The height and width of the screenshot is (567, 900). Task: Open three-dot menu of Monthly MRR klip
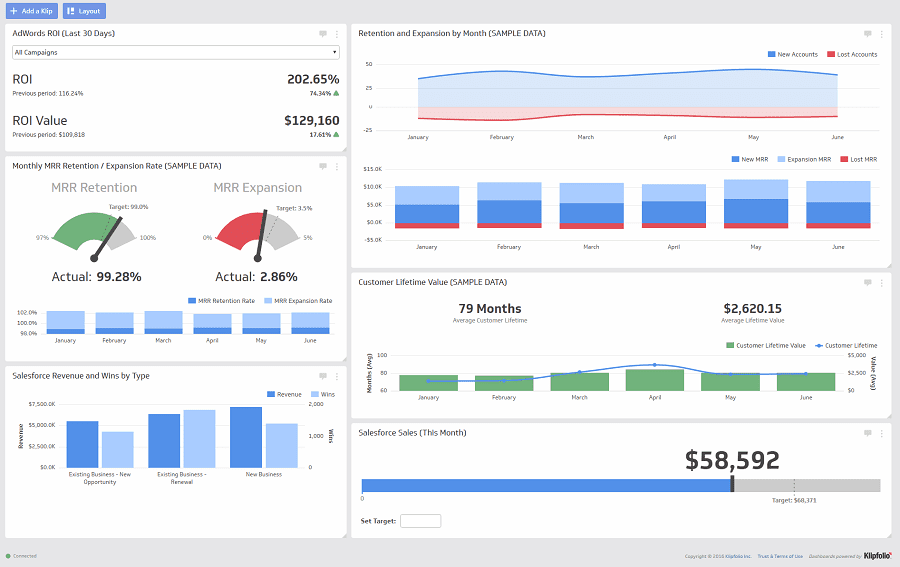coord(336,166)
